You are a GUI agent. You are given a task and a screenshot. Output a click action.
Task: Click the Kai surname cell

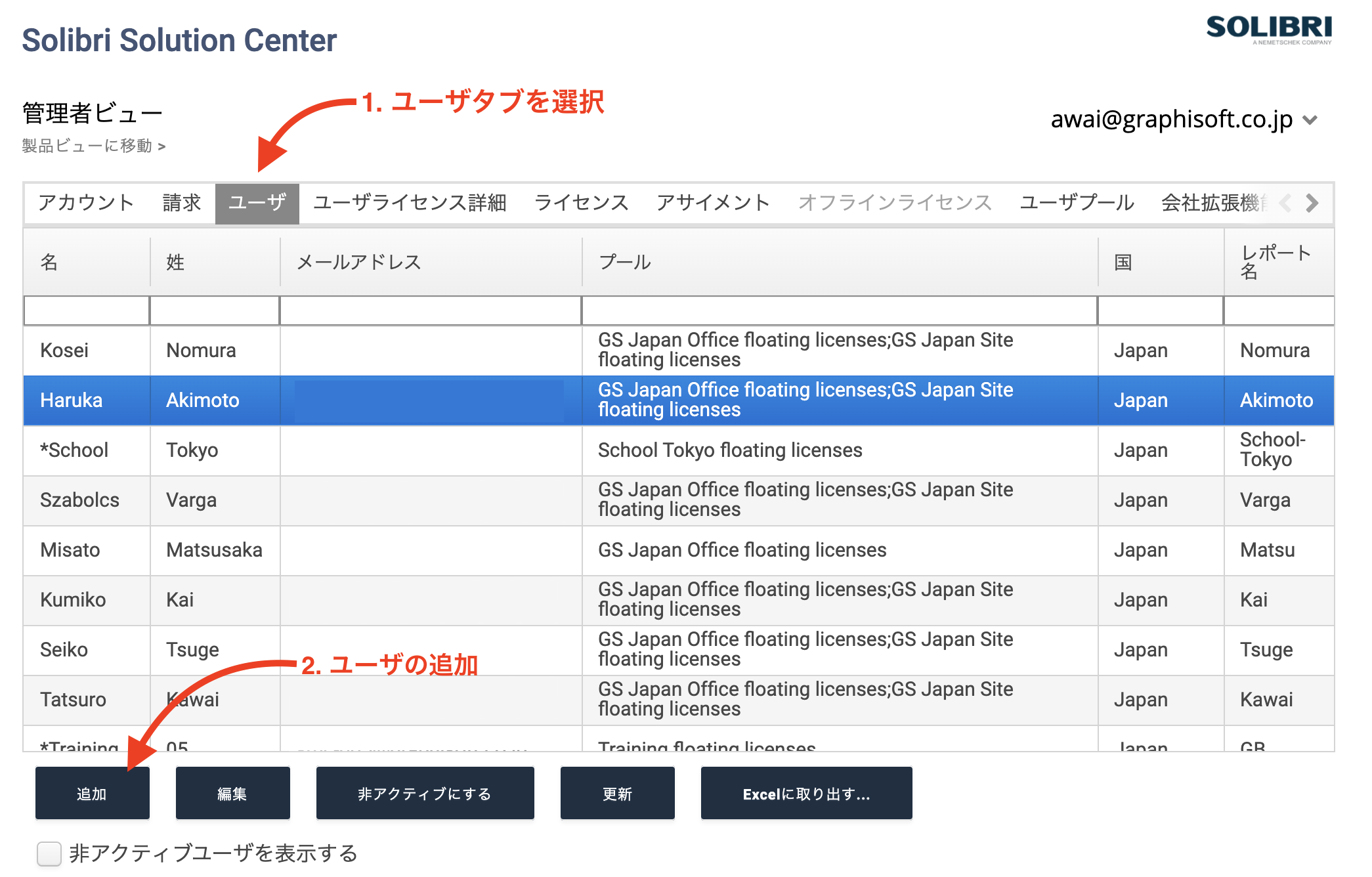point(215,600)
